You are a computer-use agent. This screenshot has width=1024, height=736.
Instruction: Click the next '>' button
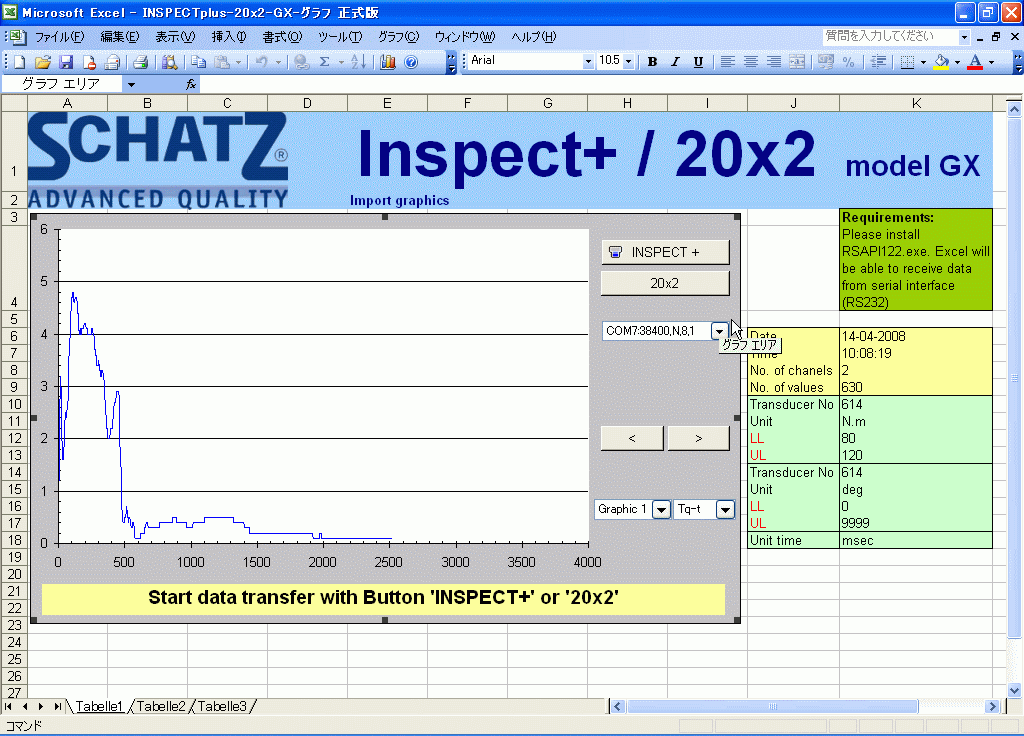[699, 438]
